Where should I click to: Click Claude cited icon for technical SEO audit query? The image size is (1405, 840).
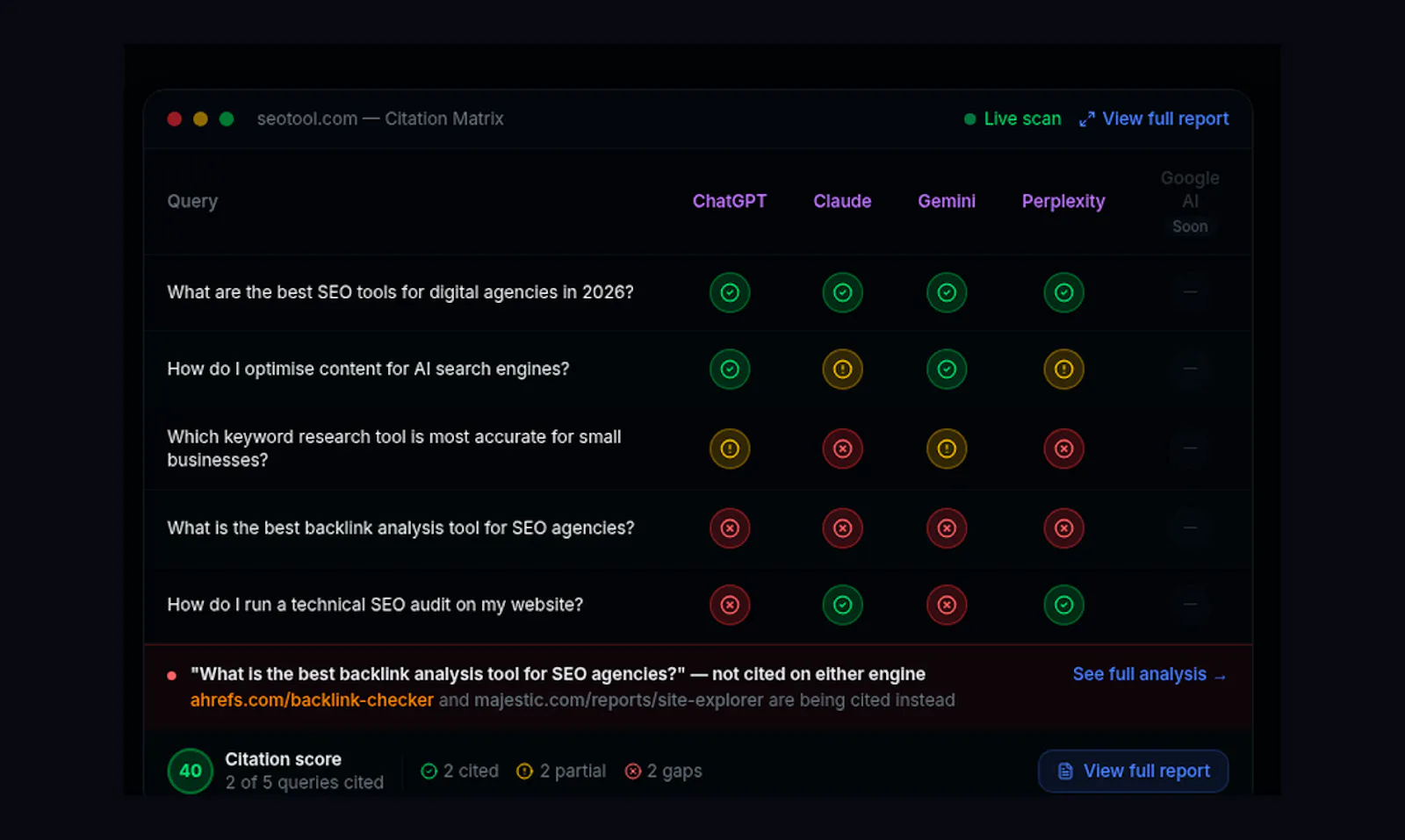tap(842, 605)
